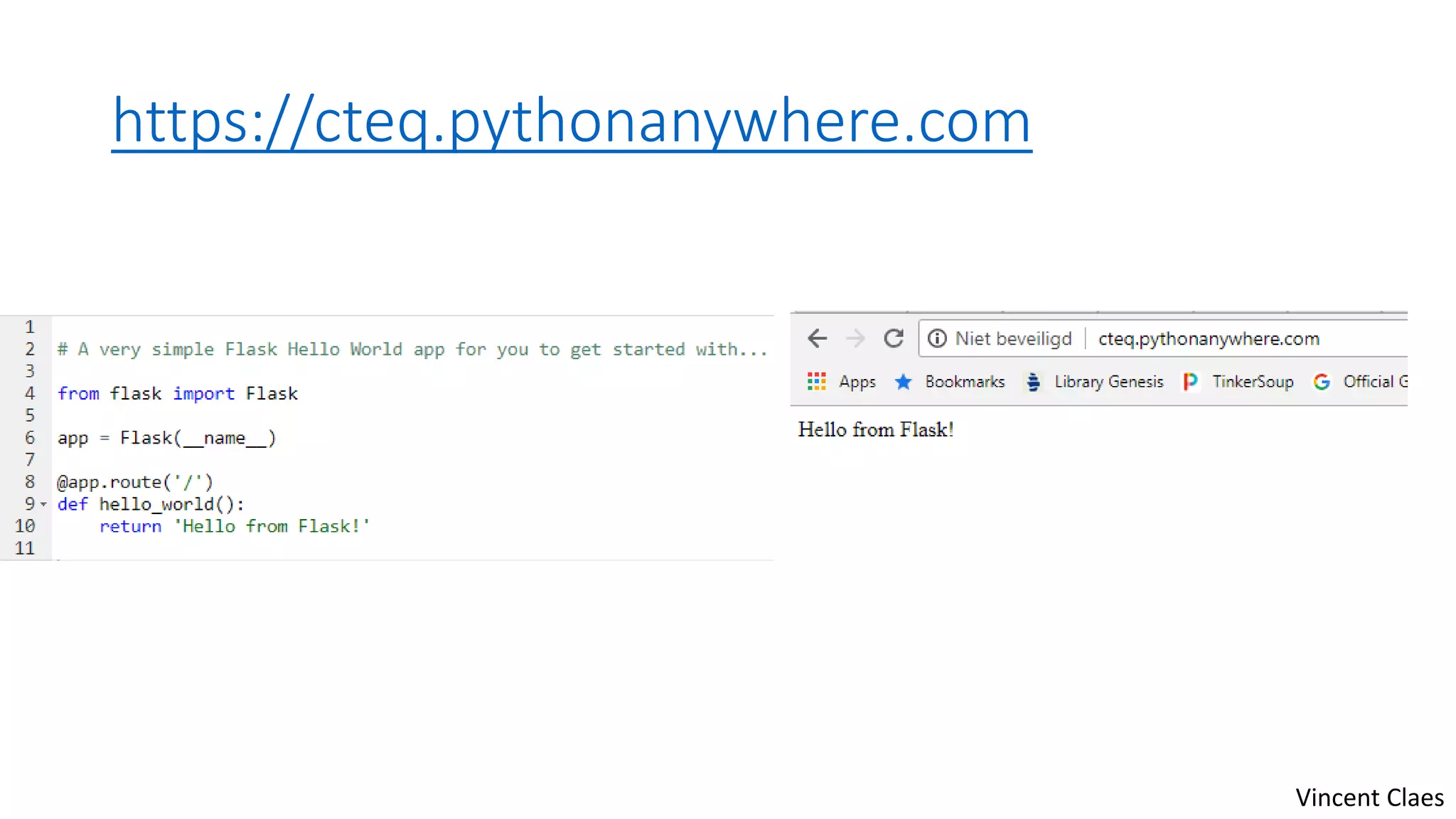Click line number 6 in gutter
1456x819 pixels.
(x=30, y=438)
